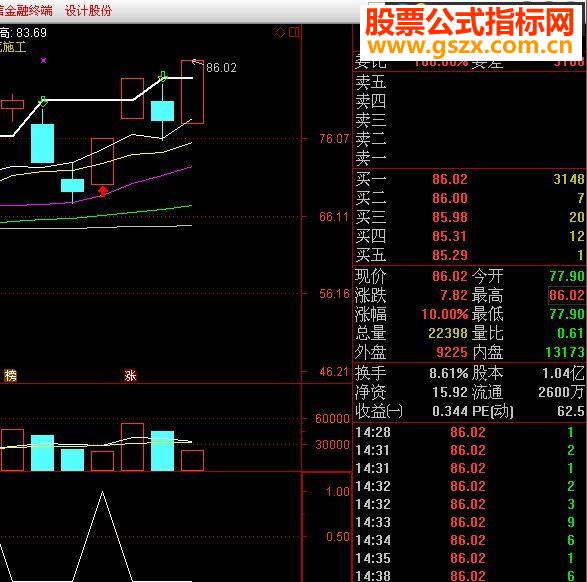Screen dimensions: 587x582
Task: Click the 流通 value 2600万
Action: pyautogui.click(x=561, y=392)
